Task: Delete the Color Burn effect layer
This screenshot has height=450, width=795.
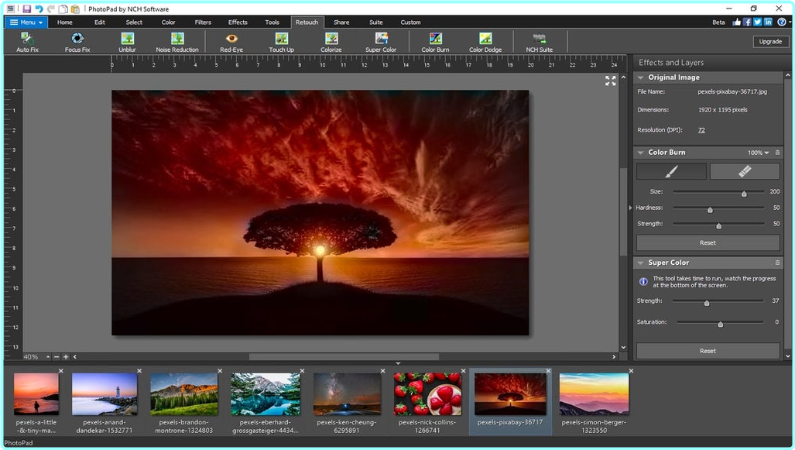Action: 777,152
